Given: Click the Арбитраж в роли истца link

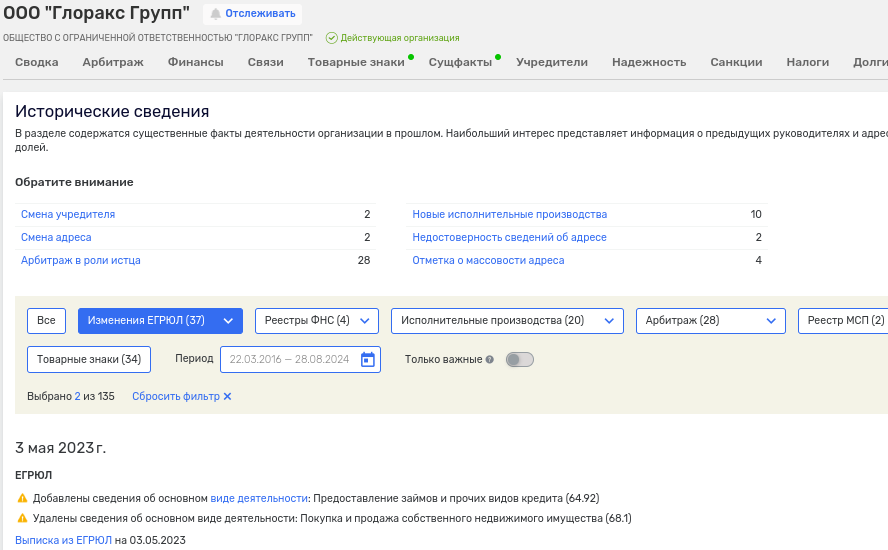Looking at the screenshot, I should click(x=80, y=261).
